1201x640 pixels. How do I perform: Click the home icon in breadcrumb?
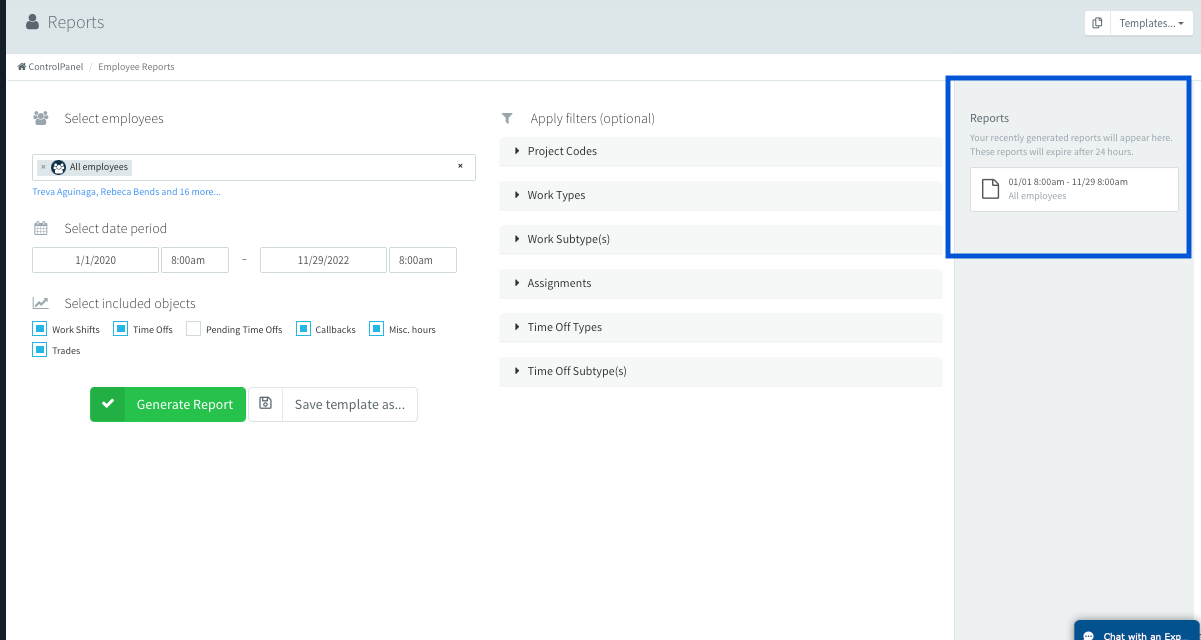coord(22,67)
